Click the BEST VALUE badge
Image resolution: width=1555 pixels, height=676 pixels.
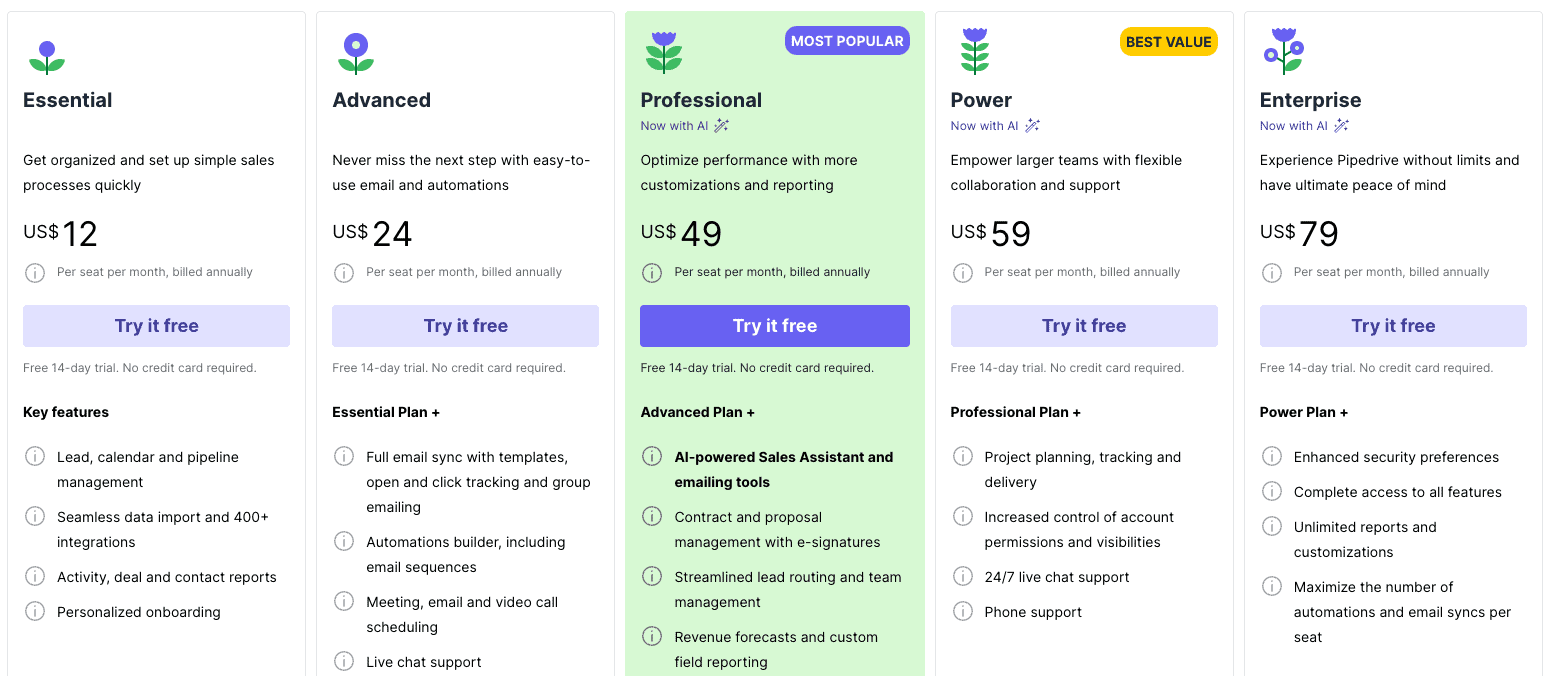click(1168, 42)
